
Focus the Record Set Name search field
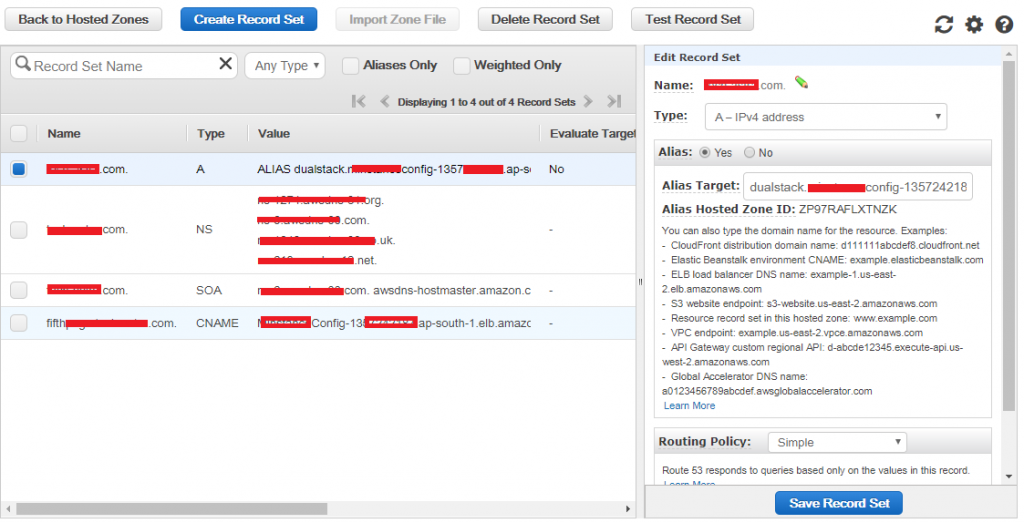point(124,65)
